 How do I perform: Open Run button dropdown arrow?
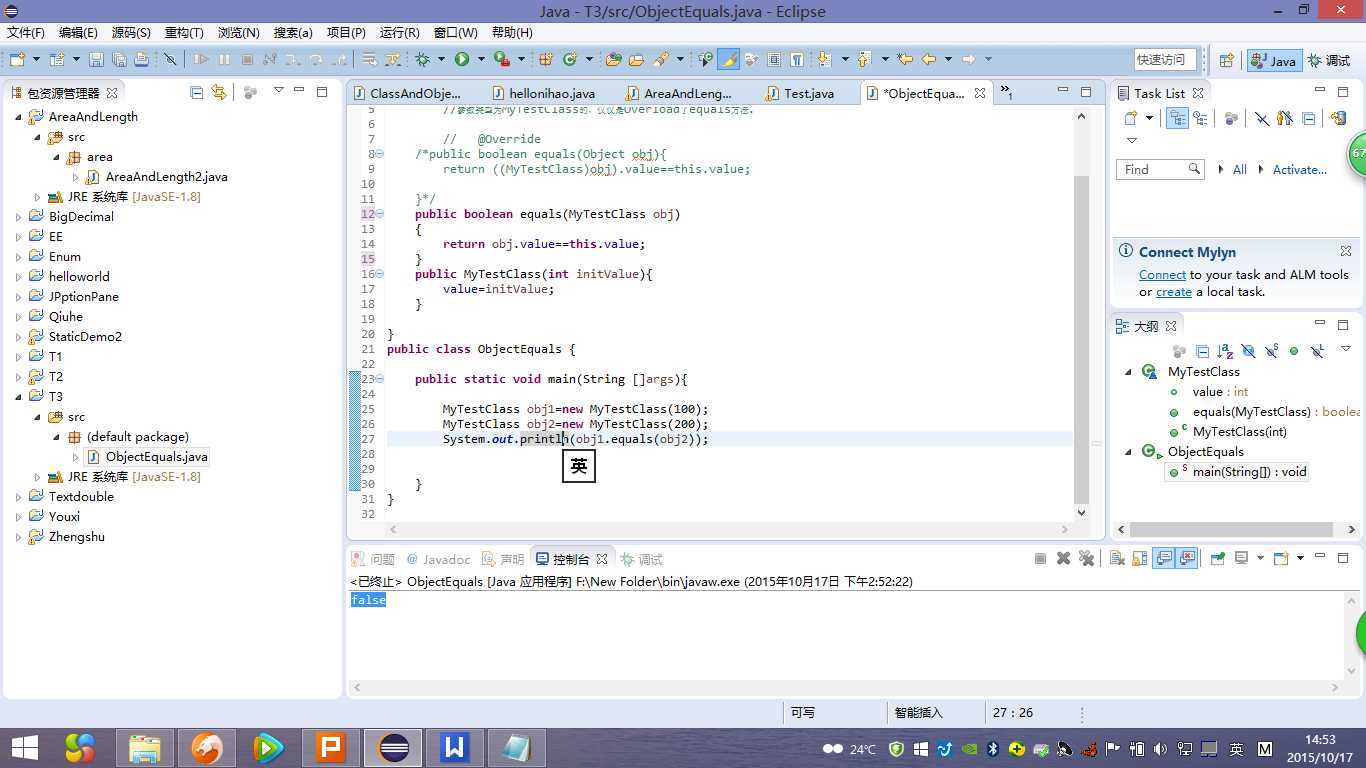point(481,60)
